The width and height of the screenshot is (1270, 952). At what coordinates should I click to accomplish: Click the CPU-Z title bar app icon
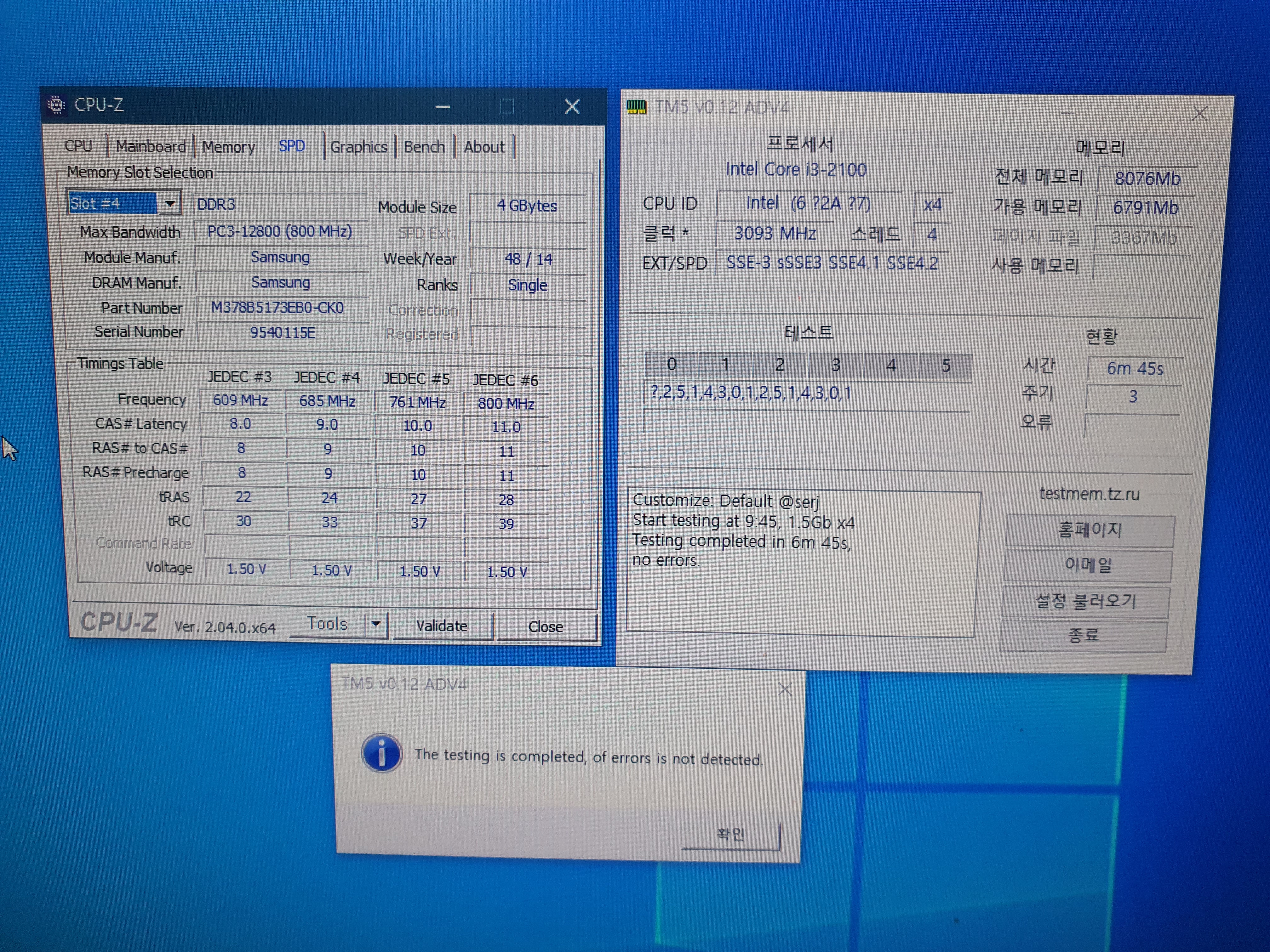pyautogui.click(x=56, y=105)
